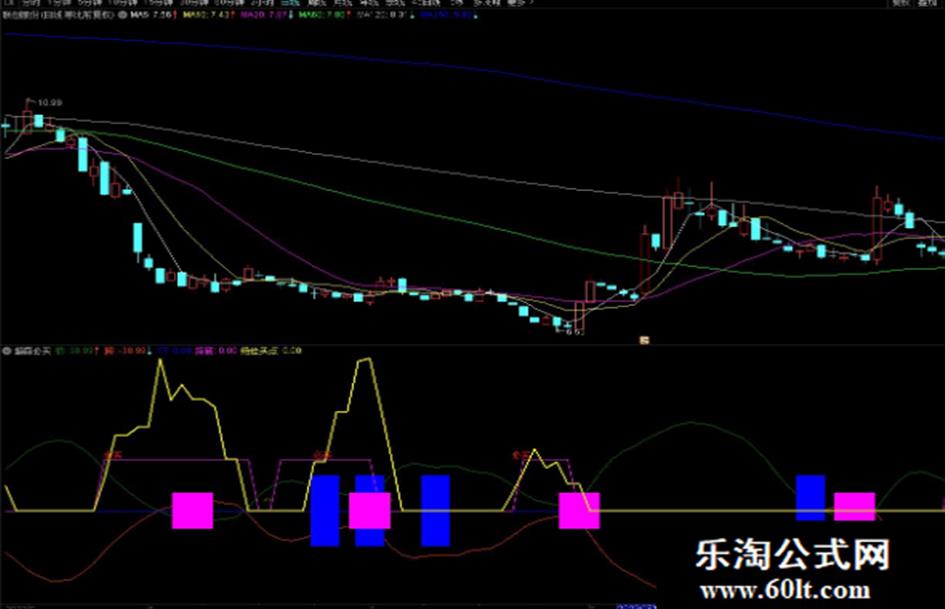Click the 猎庄必买 indicator name
The height and width of the screenshot is (609, 945).
coord(33,350)
